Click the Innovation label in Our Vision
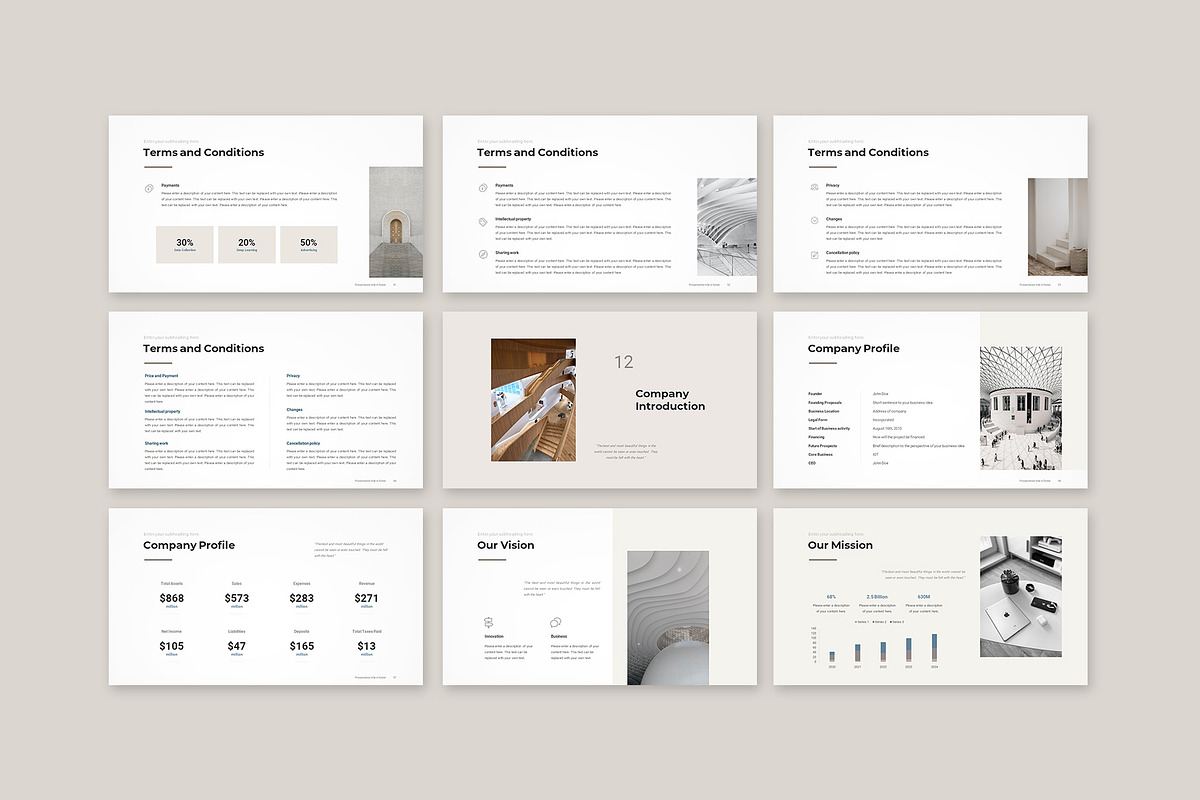The image size is (1200, 800). point(494,637)
